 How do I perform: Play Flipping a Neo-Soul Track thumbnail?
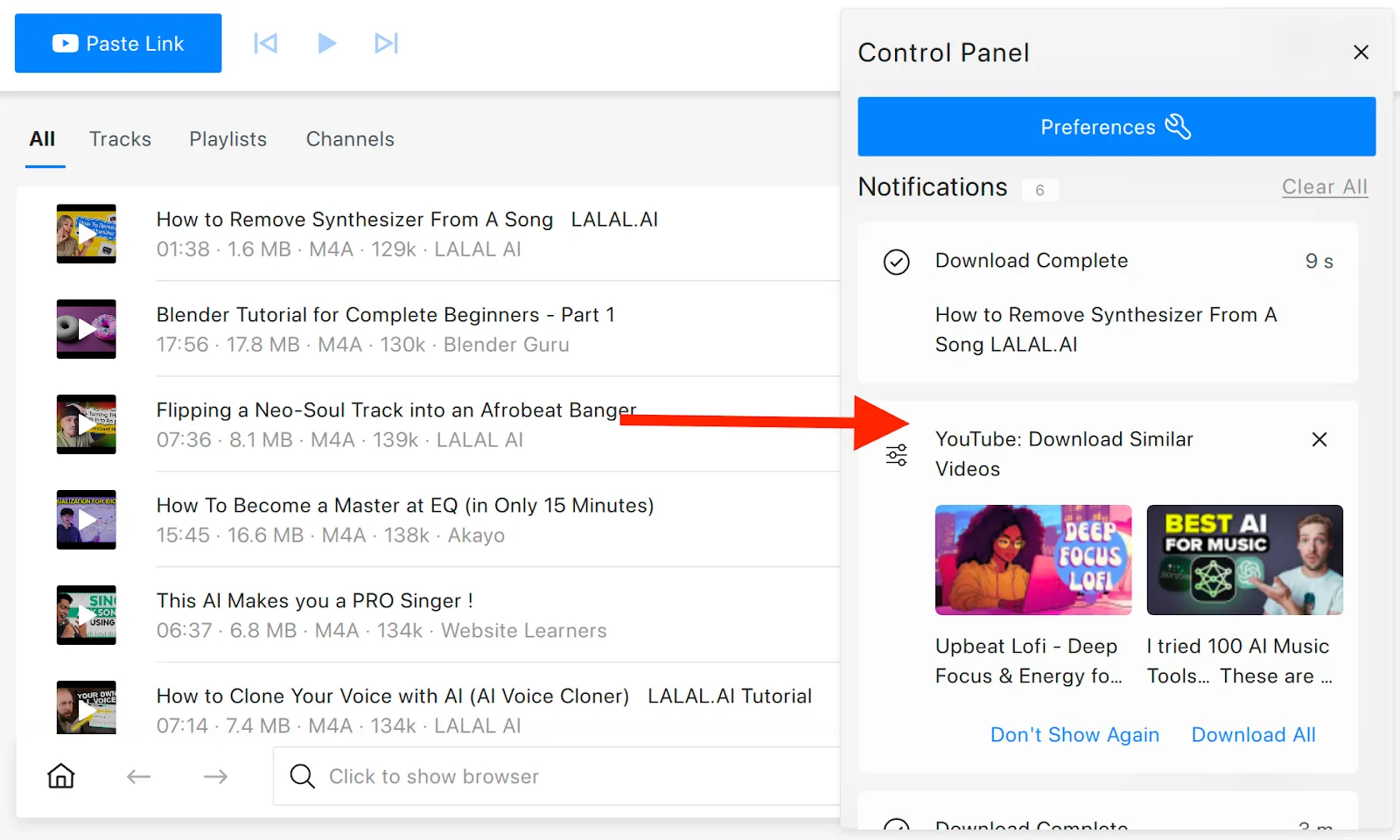[87, 424]
